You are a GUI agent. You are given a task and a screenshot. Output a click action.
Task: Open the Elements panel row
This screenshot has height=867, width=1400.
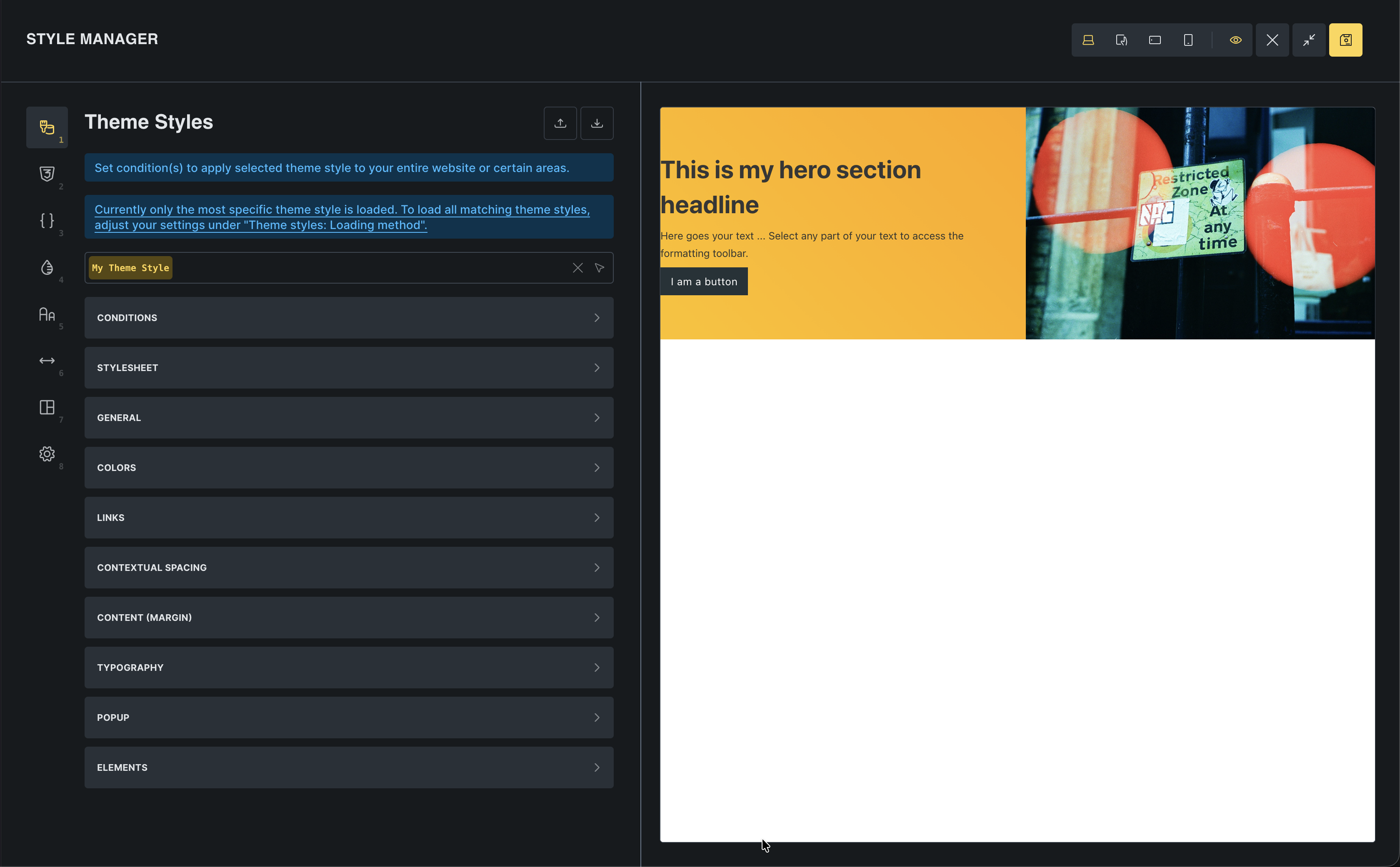[348, 767]
